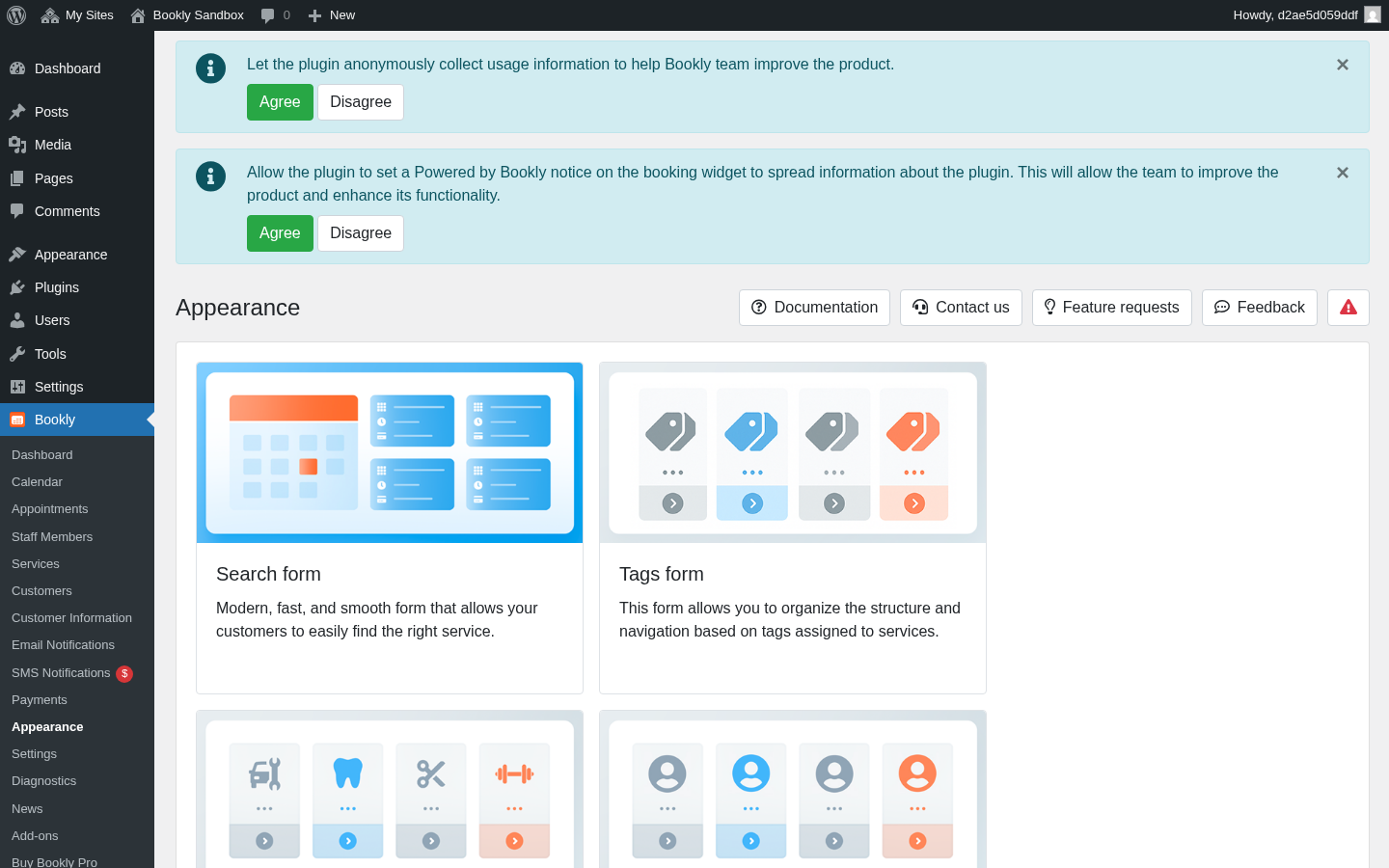This screenshot has width=1389, height=868.
Task: Open Bookly Sandbox site menu
Action: tap(187, 15)
